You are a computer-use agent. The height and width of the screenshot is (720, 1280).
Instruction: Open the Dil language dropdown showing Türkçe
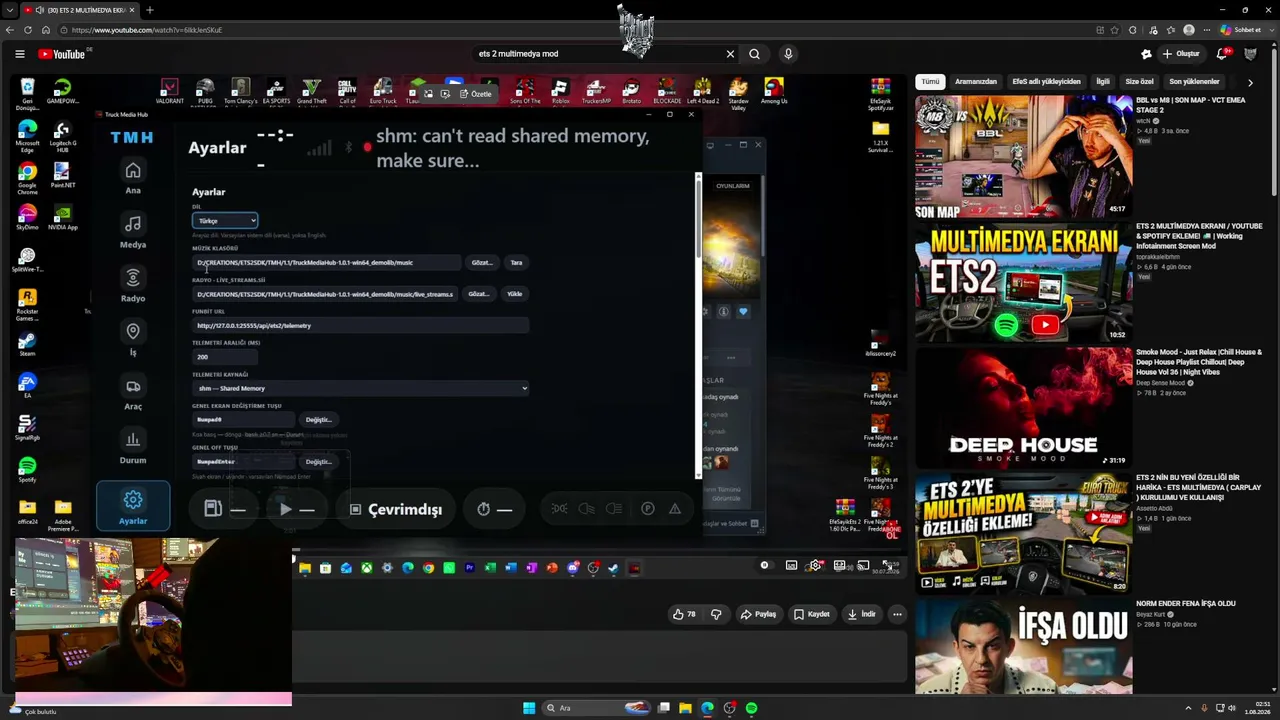pyautogui.click(x=225, y=221)
